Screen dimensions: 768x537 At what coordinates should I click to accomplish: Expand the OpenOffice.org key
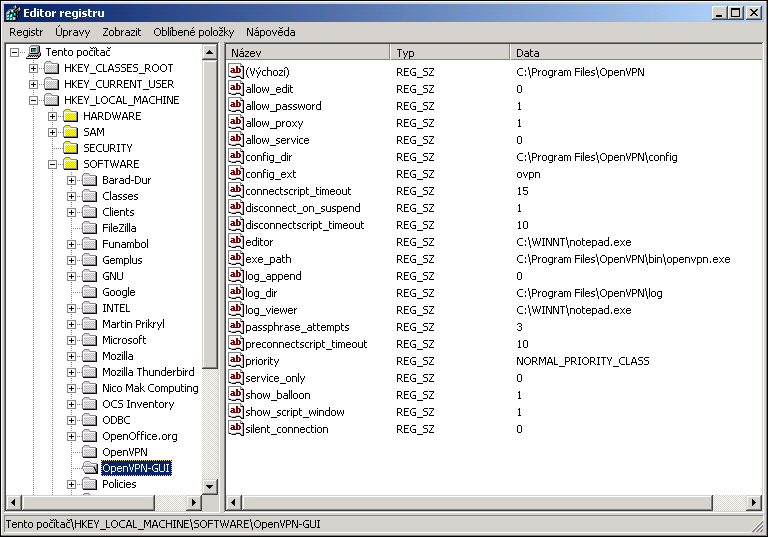click(72, 436)
